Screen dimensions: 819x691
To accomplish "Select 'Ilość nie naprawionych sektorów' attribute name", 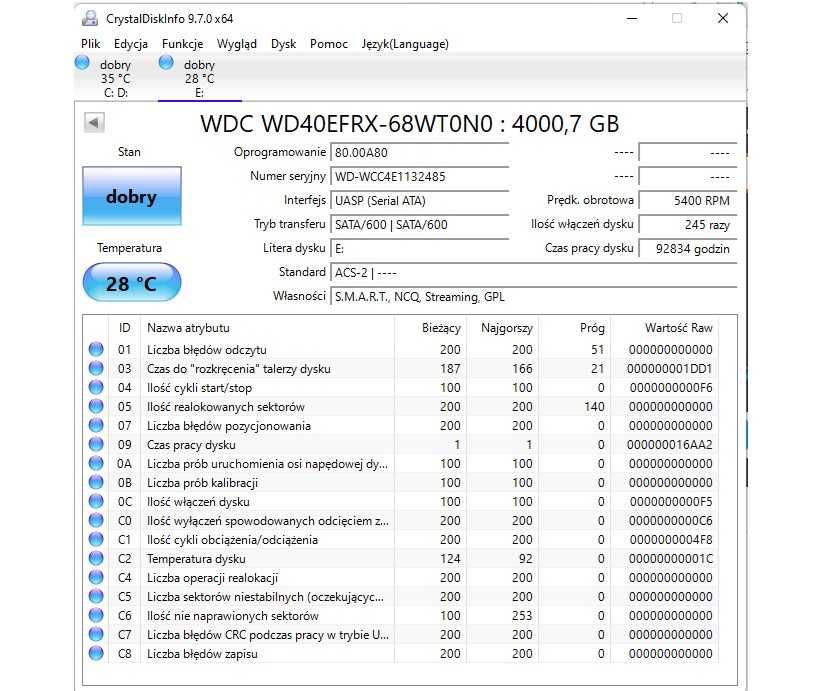I will pyautogui.click(x=233, y=616).
